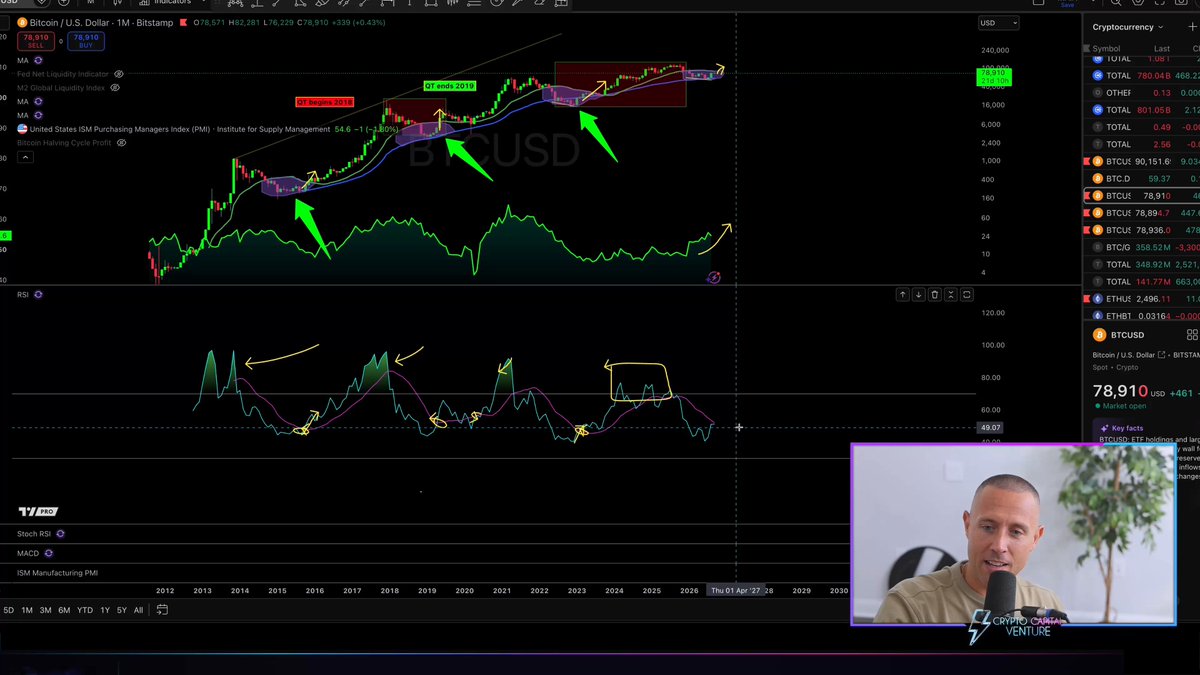This screenshot has height=675, width=1200.
Task: Move the RSI pane down
Action: 918,295
